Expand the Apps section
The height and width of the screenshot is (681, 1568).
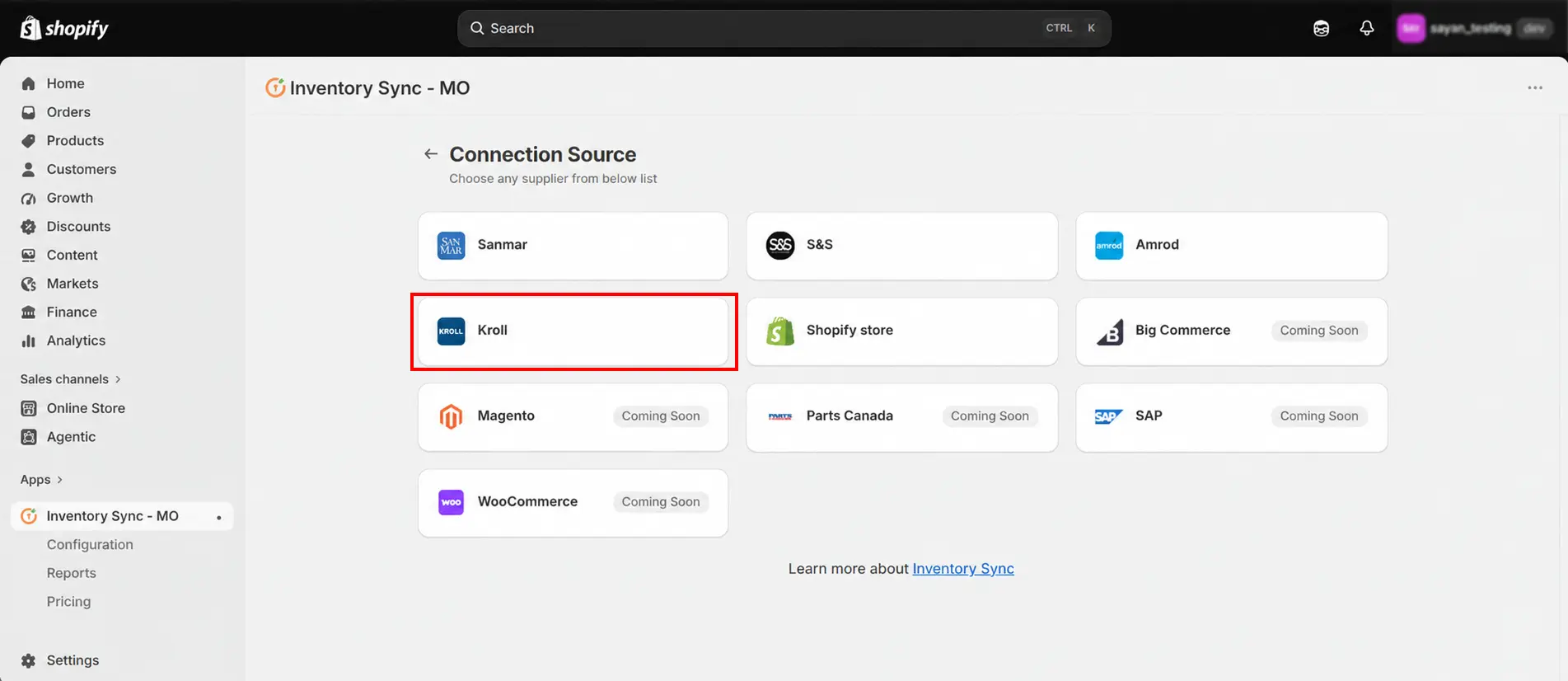click(x=41, y=480)
